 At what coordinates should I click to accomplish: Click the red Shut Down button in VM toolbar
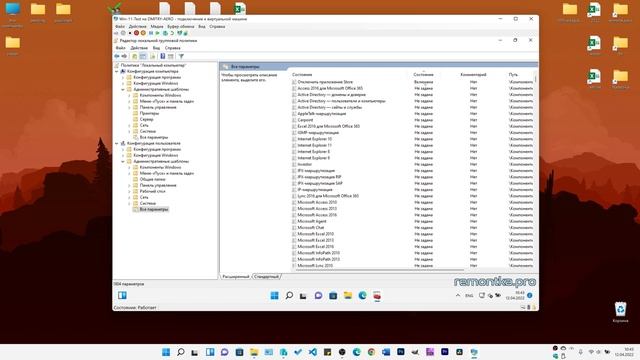pyautogui.click(x=136, y=33)
